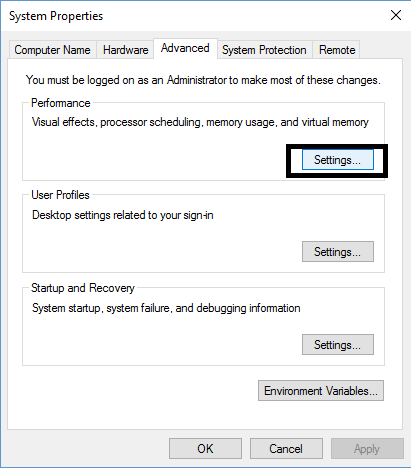The width and height of the screenshot is (411, 468).
Task: Close the System Properties window
Action: pos(396,15)
